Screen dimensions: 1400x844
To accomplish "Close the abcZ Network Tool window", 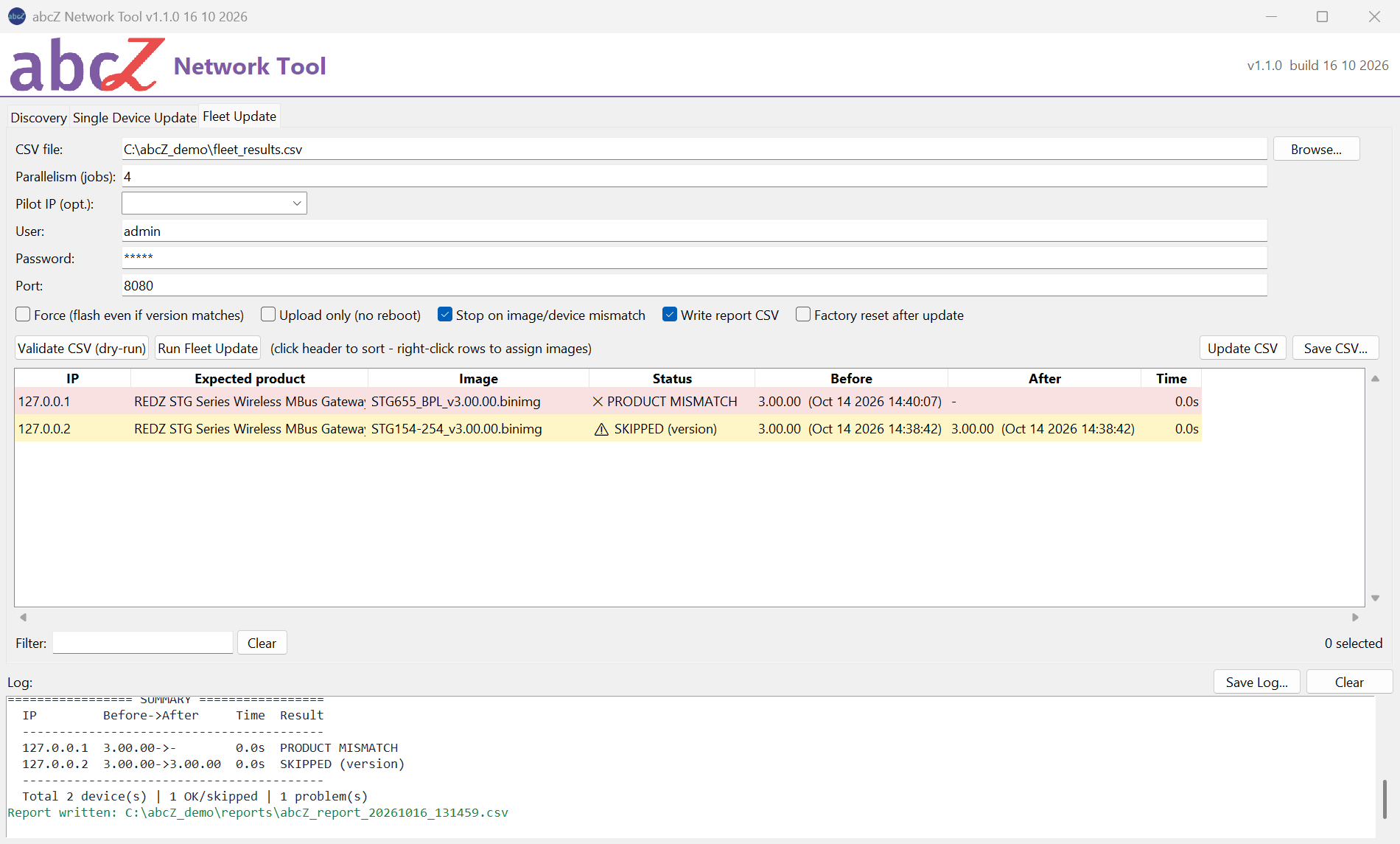I will pos(1374,16).
